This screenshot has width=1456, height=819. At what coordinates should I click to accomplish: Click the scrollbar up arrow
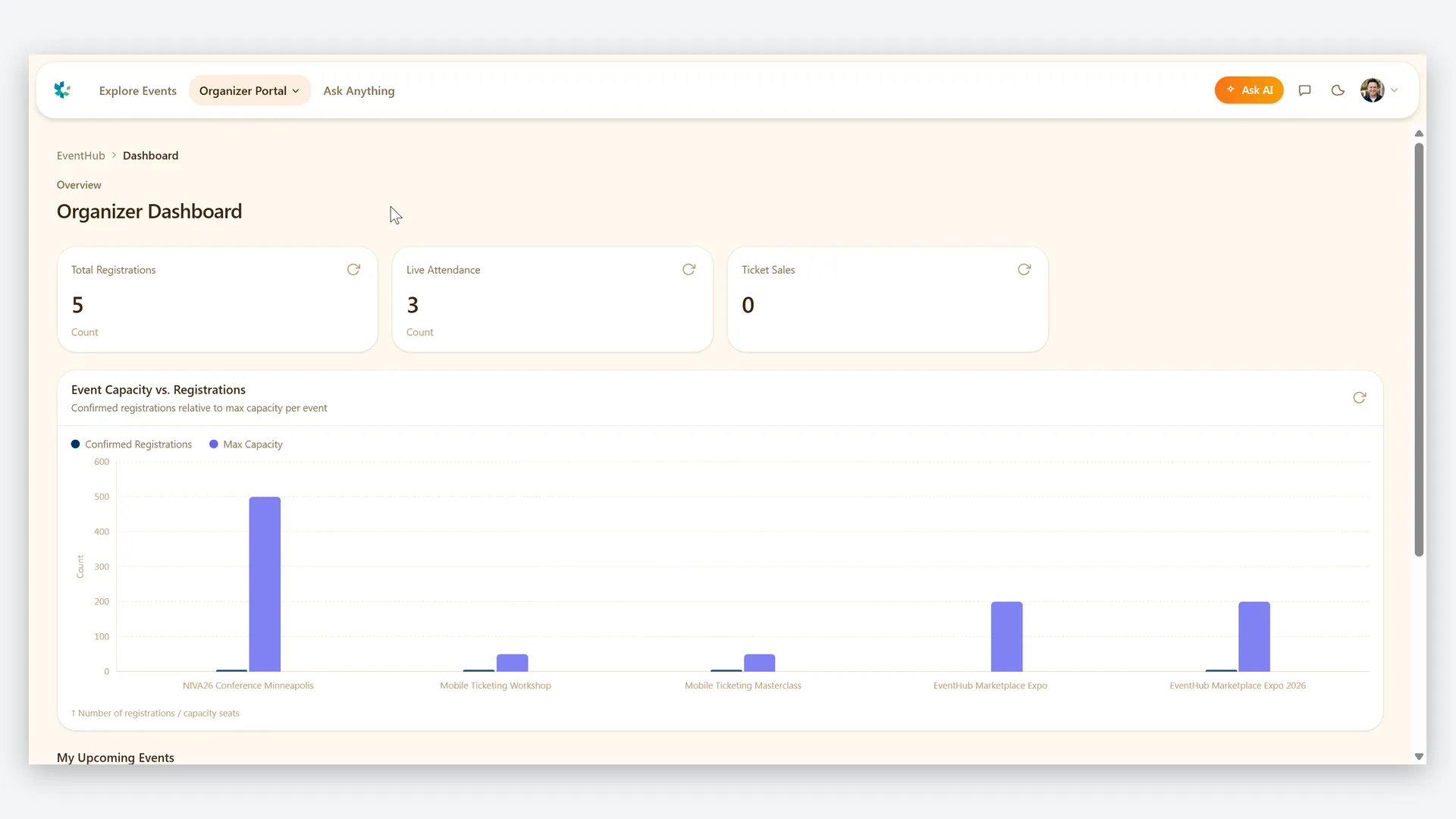[x=1419, y=133]
